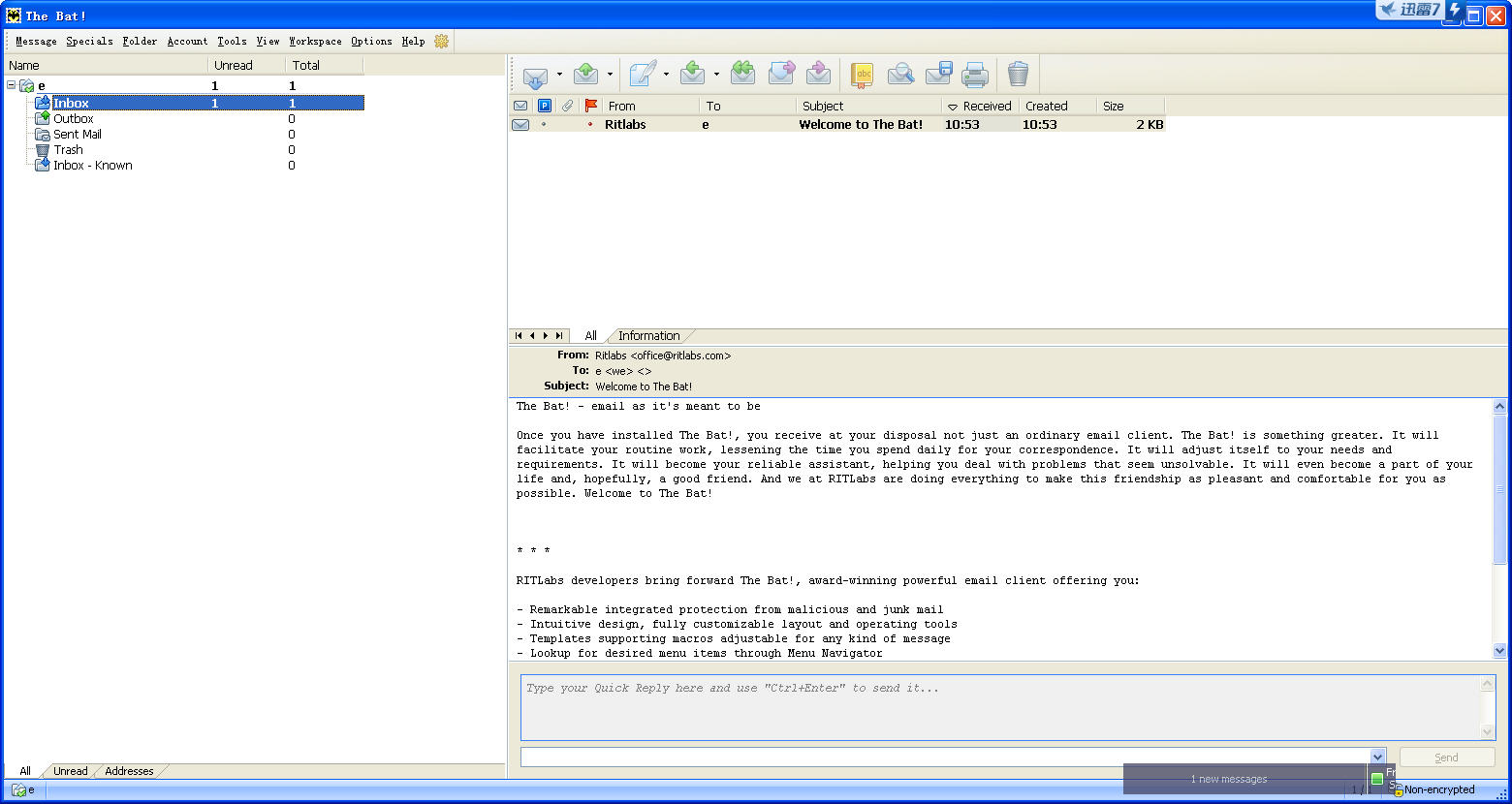Toggle parked dot on Ritlabs message
The width and height of the screenshot is (1512, 804).
544,124
